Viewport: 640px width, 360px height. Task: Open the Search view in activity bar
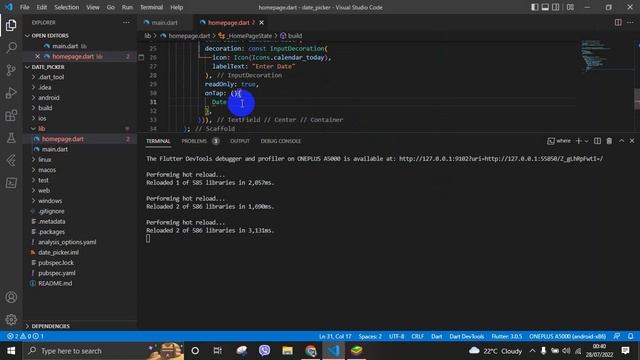pyautogui.click(x=11, y=48)
